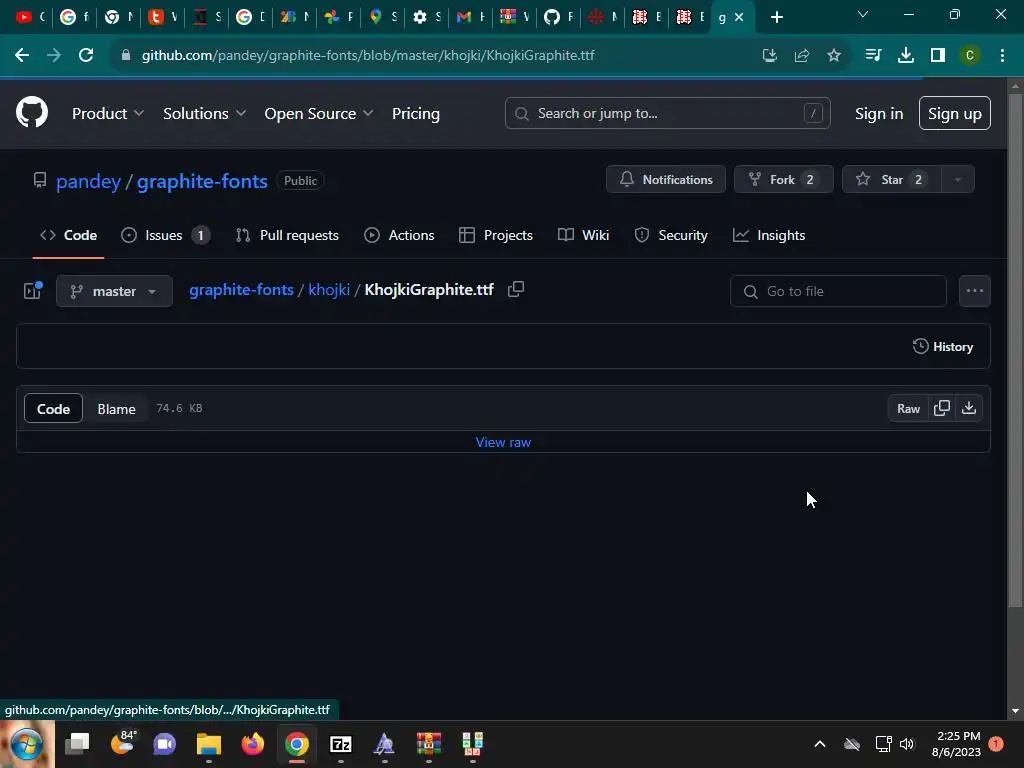The image size is (1024, 768).
Task: Switch to Blame view
Action: [x=116, y=409]
